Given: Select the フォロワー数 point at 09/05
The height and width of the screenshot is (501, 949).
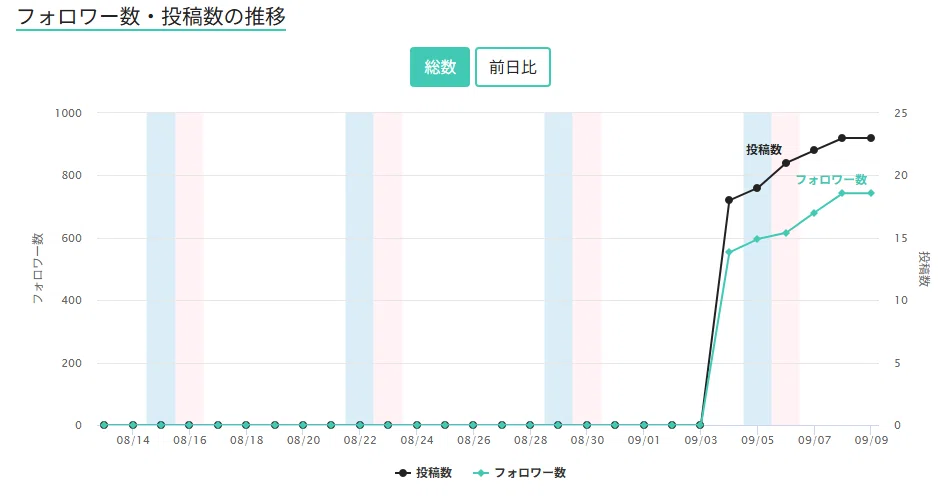Looking at the screenshot, I should [757, 240].
